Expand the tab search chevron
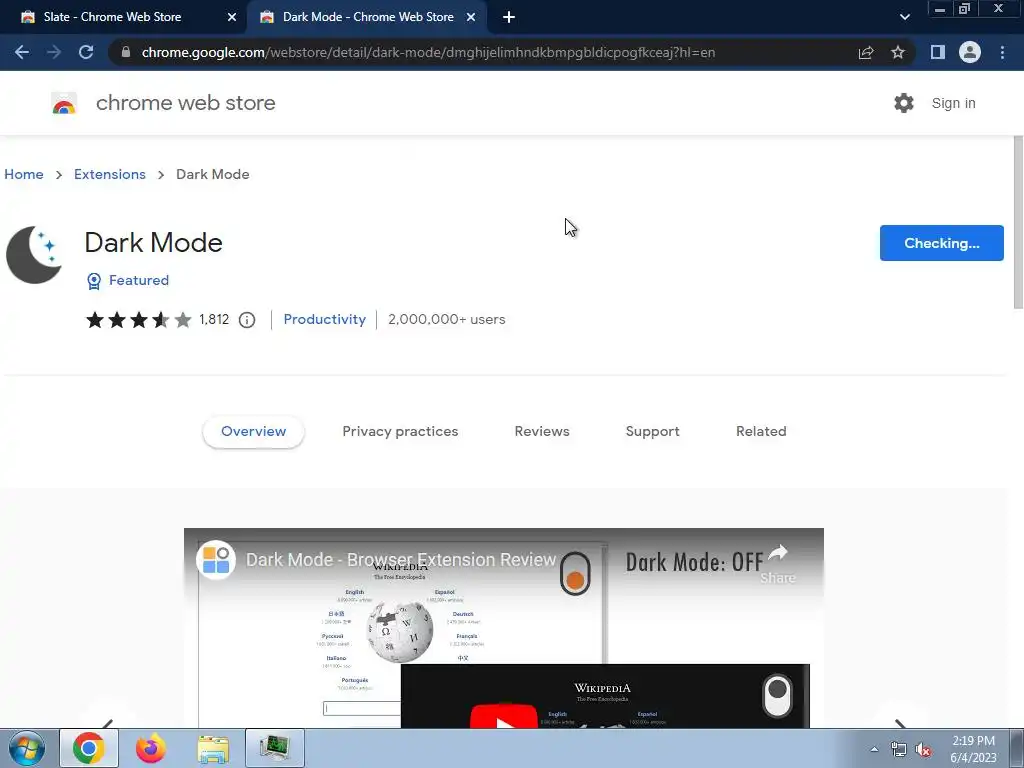1024x768 pixels. click(x=904, y=17)
